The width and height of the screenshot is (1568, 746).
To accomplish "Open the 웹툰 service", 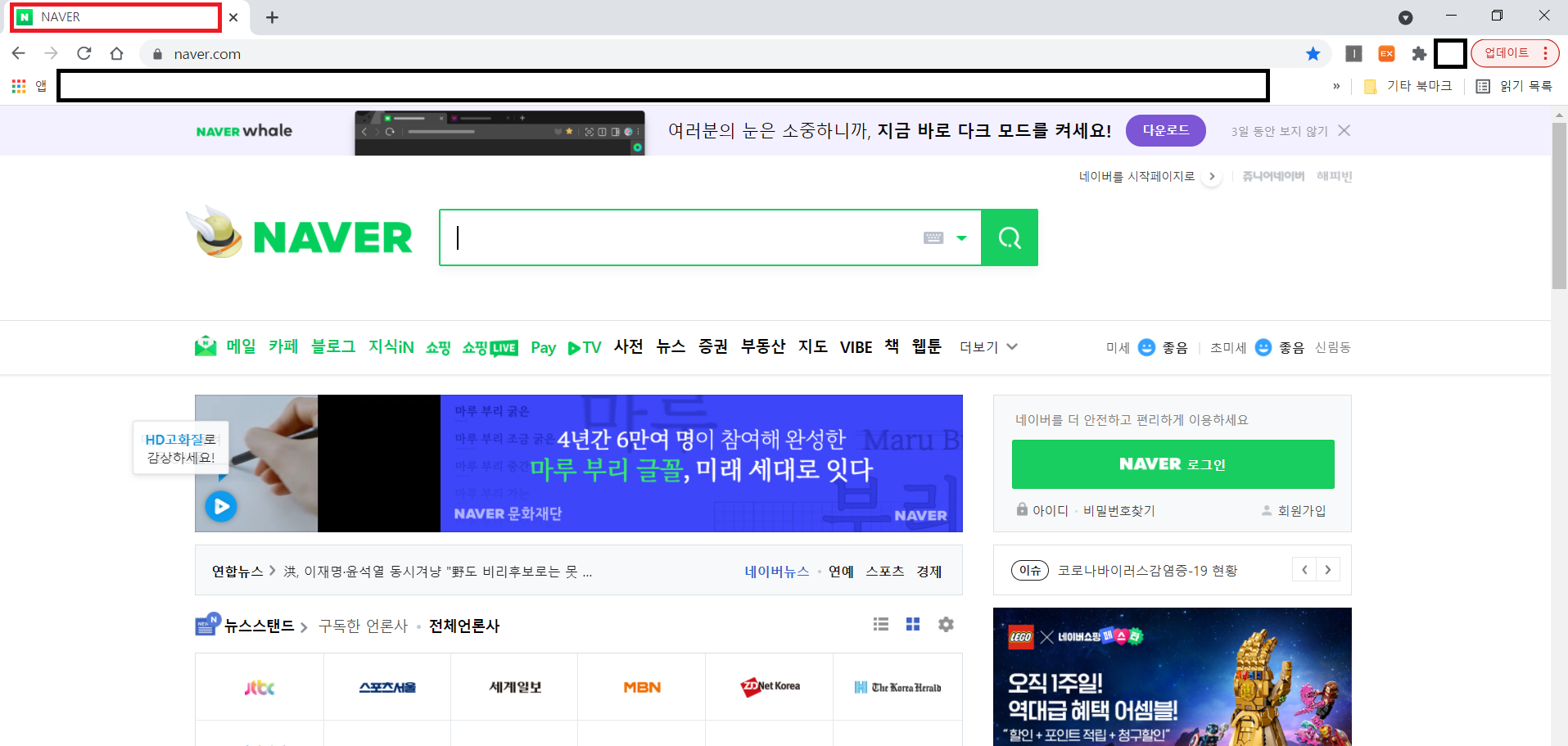I will pyautogui.click(x=926, y=346).
